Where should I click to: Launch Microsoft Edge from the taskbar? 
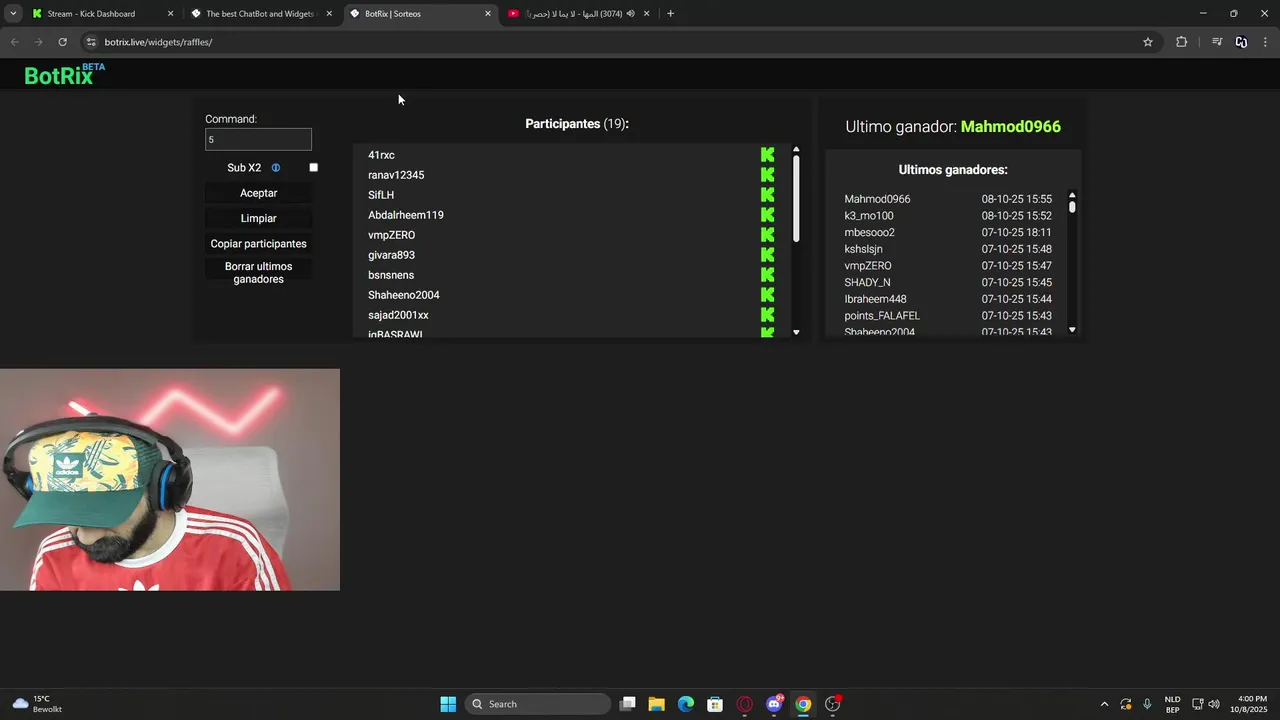[686, 704]
